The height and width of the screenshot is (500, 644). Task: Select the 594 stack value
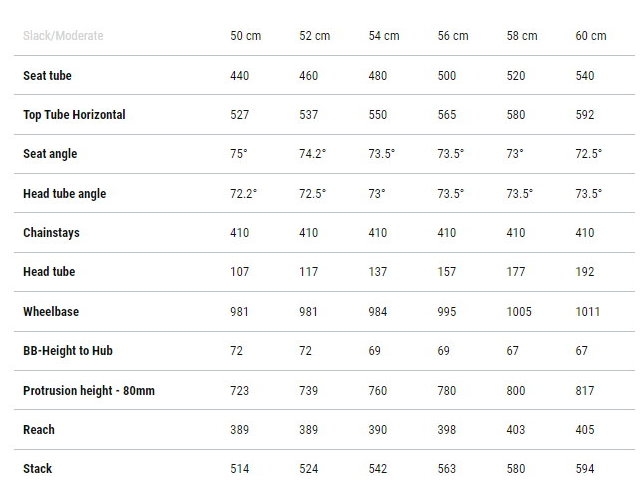point(585,469)
